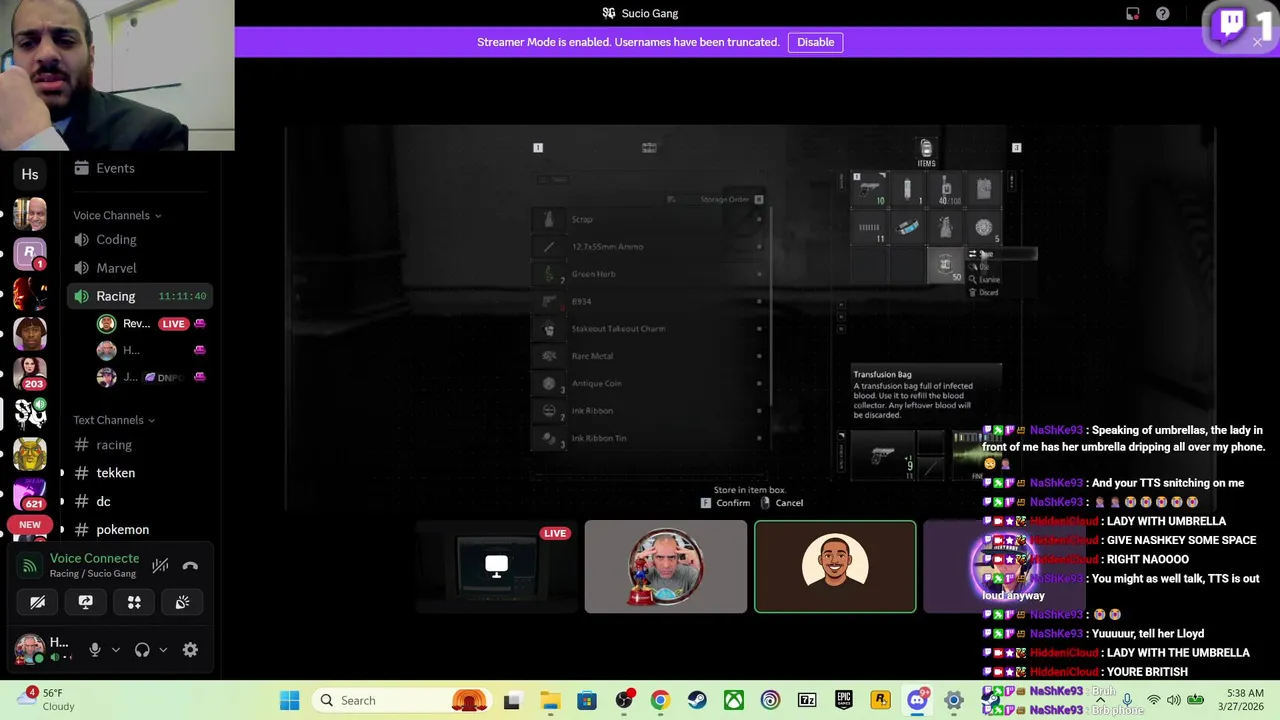
Task: Open Google Chrome from taskbar
Action: pos(660,700)
